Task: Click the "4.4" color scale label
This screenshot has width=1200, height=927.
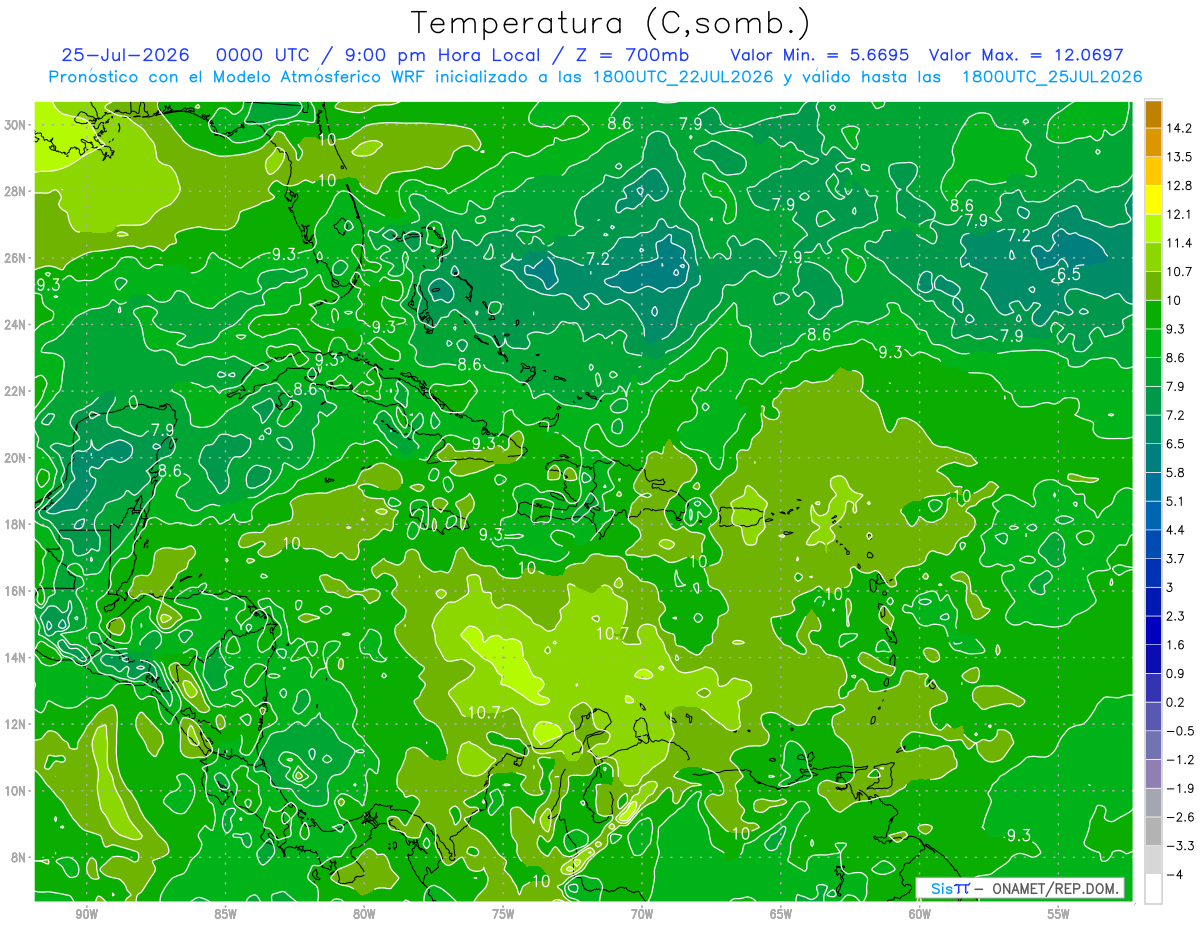Action: [1175, 530]
